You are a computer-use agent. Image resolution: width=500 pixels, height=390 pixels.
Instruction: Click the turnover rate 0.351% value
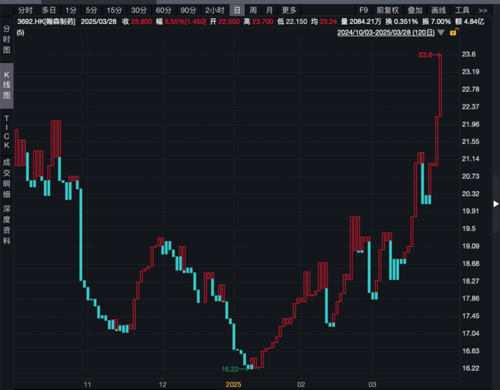tap(406, 22)
